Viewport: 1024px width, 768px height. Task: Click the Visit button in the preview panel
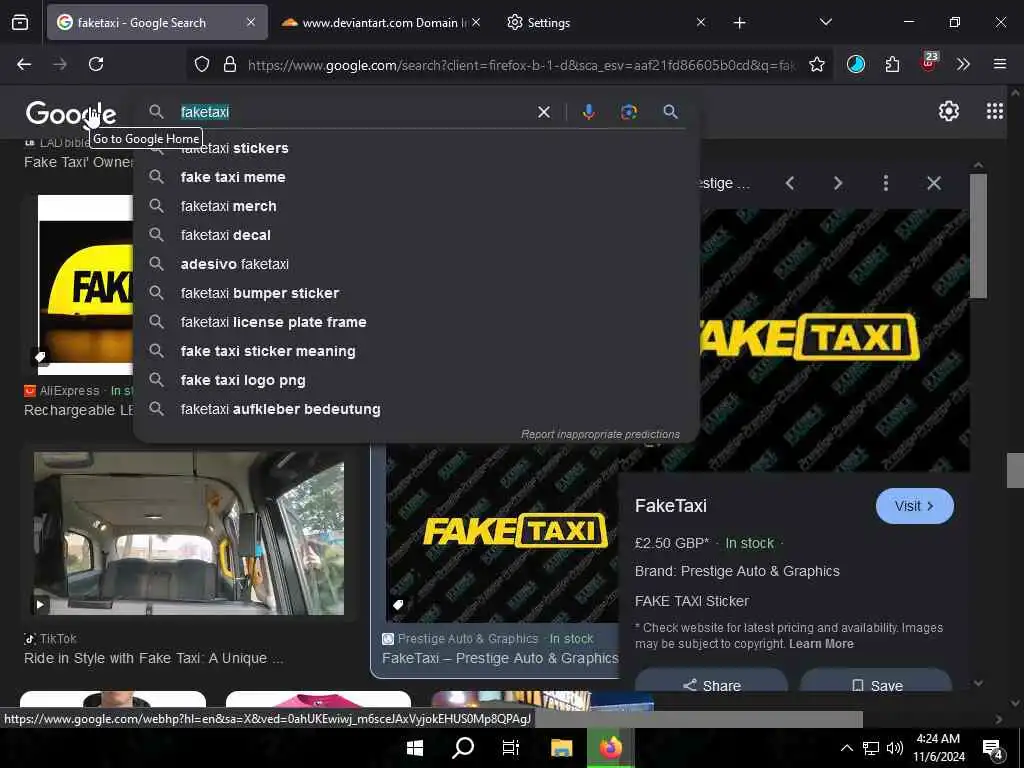point(914,506)
